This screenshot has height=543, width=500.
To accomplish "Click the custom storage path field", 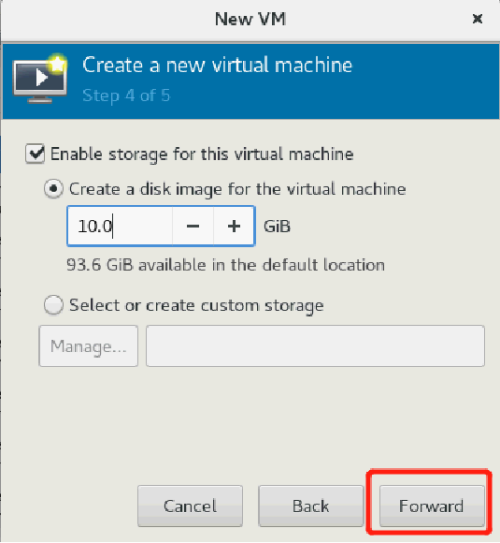I will pyautogui.click(x=315, y=346).
